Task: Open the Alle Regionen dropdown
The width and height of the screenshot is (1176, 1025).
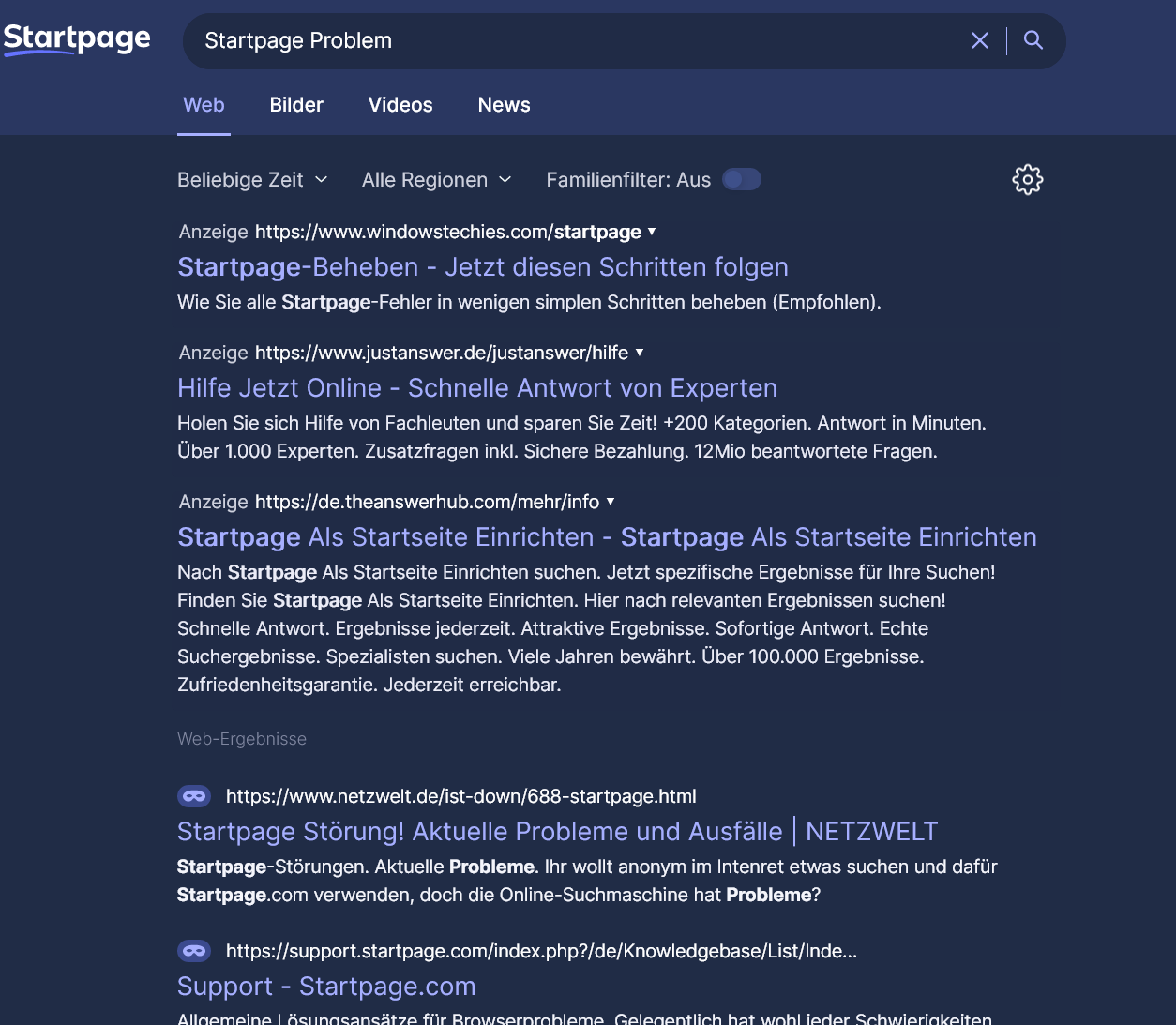Action: pyautogui.click(x=437, y=179)
